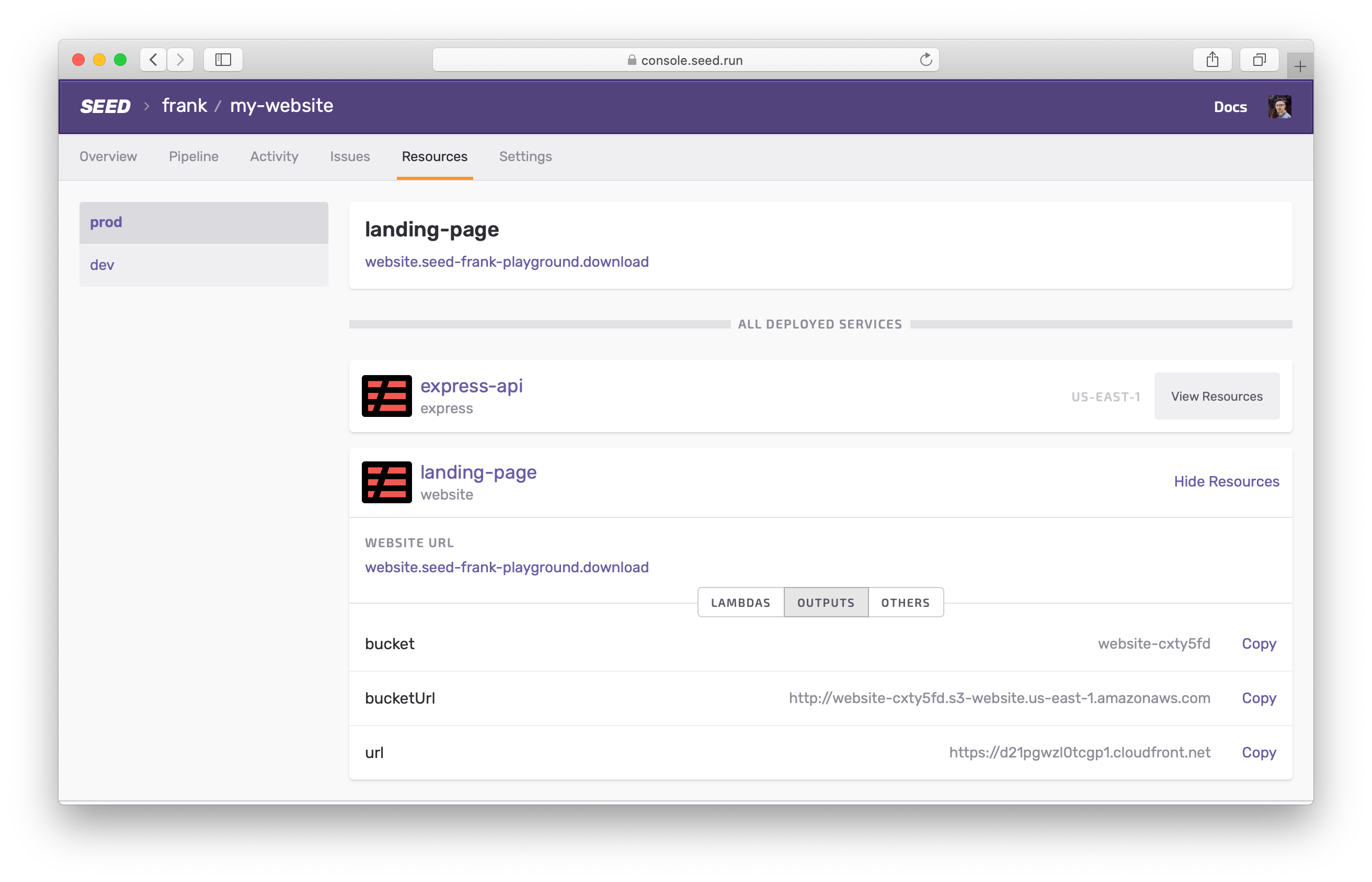Collapse landing-page via Hide Resources
1372x882 pixels.
pyautogui.click(x=1226, y=482)
